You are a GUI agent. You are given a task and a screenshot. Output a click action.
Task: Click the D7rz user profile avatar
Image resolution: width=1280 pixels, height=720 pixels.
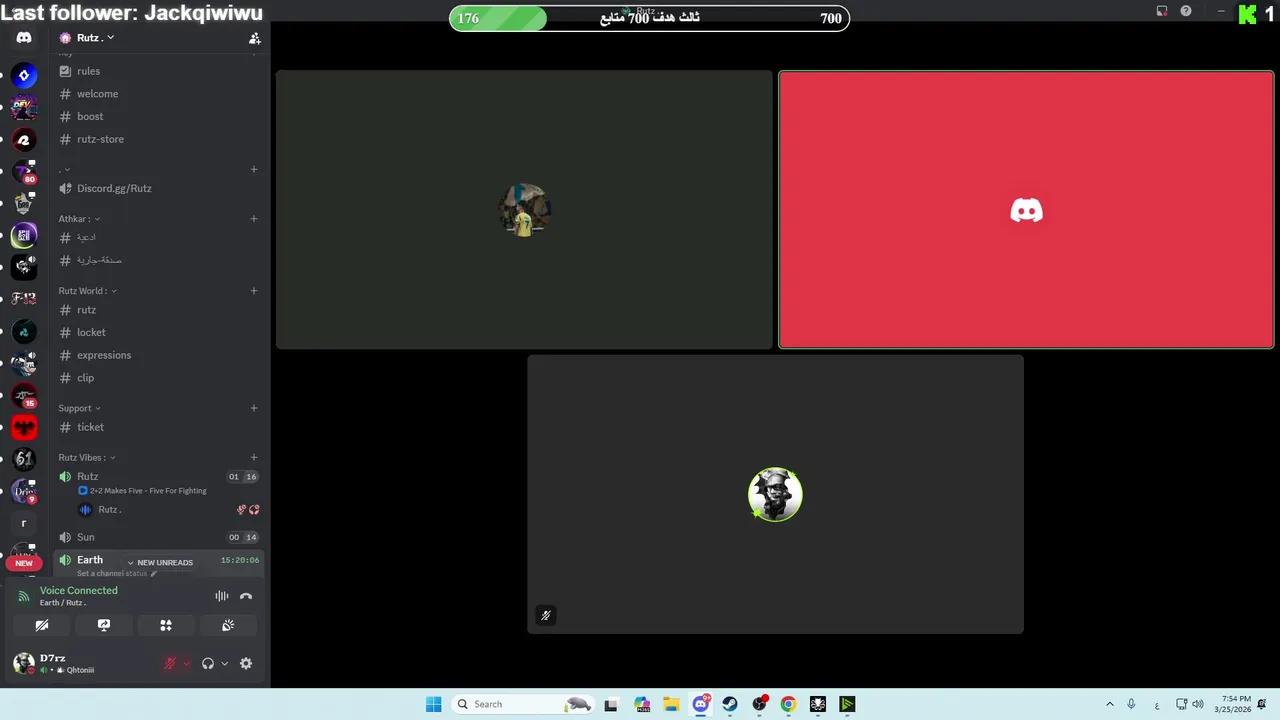tap(23, 663)
